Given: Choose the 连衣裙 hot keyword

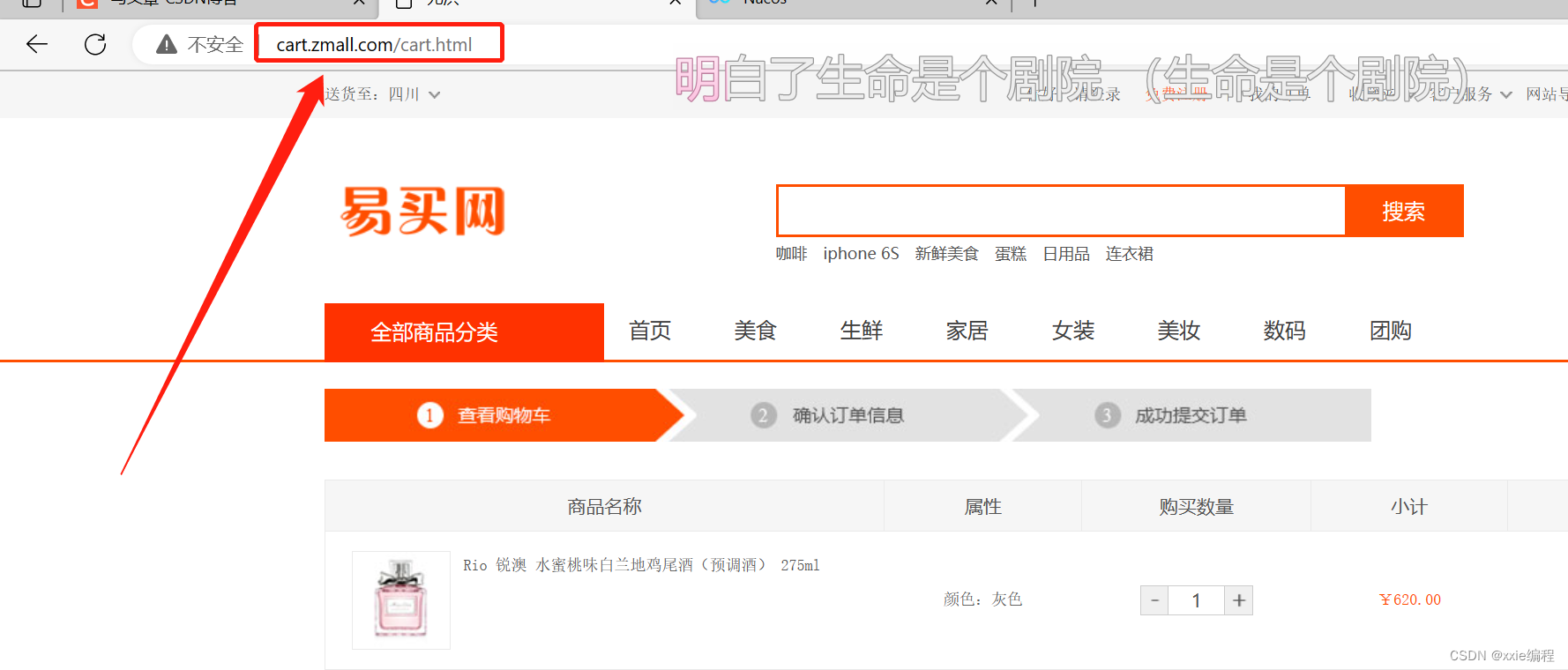Looking at the screenshot, I should click(1130, 254).
